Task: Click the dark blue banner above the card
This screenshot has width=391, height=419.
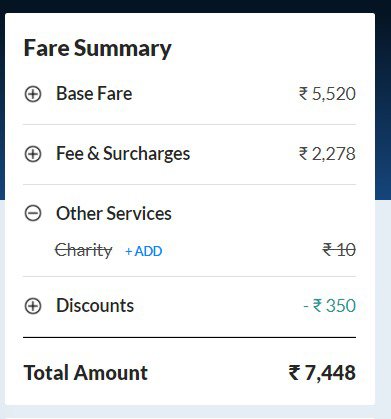Action: (195, 6)
